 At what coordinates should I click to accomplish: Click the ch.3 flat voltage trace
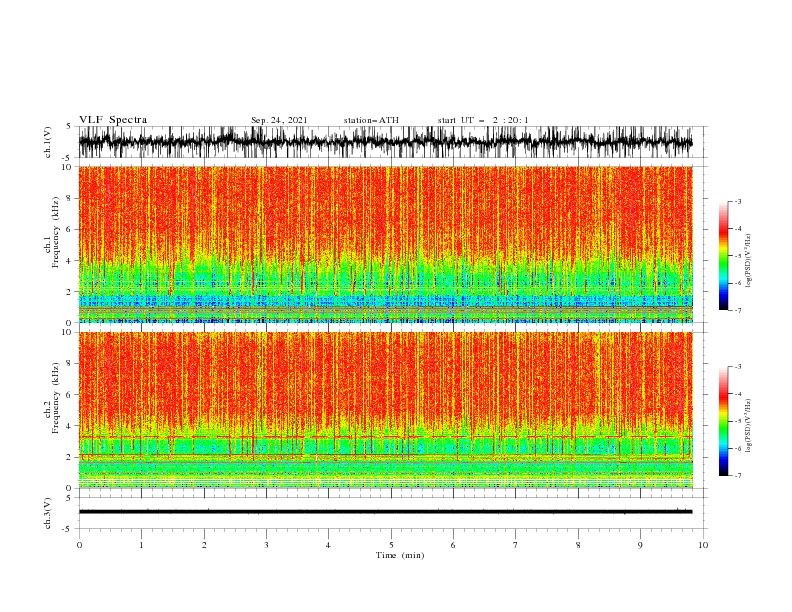coord(385,512)
